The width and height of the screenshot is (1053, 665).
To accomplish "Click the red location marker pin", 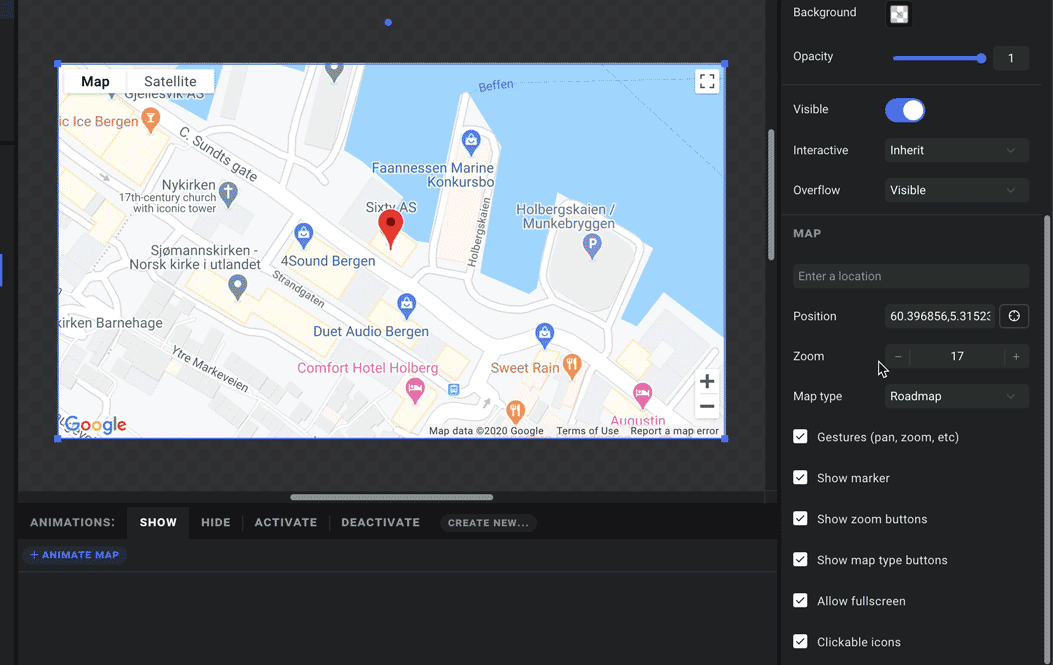I will click(x=391, y=229).
